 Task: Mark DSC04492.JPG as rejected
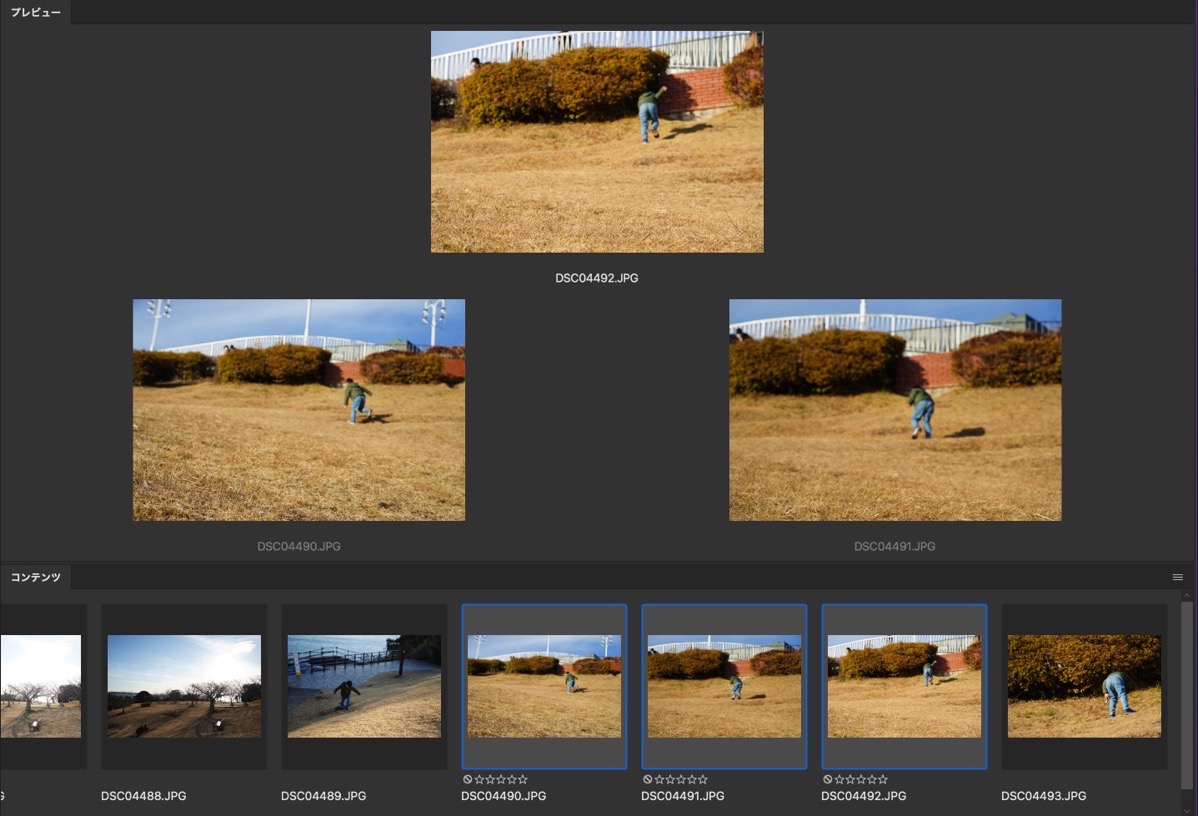pyautogui.click(x=827, y=779)
